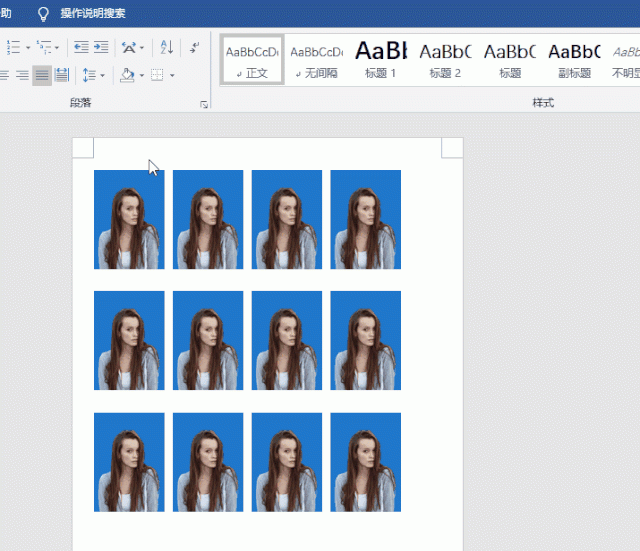Viewport: 640px width, 551px height.
Task: Click the 操作说明搜索 search box
Action: 93,13
